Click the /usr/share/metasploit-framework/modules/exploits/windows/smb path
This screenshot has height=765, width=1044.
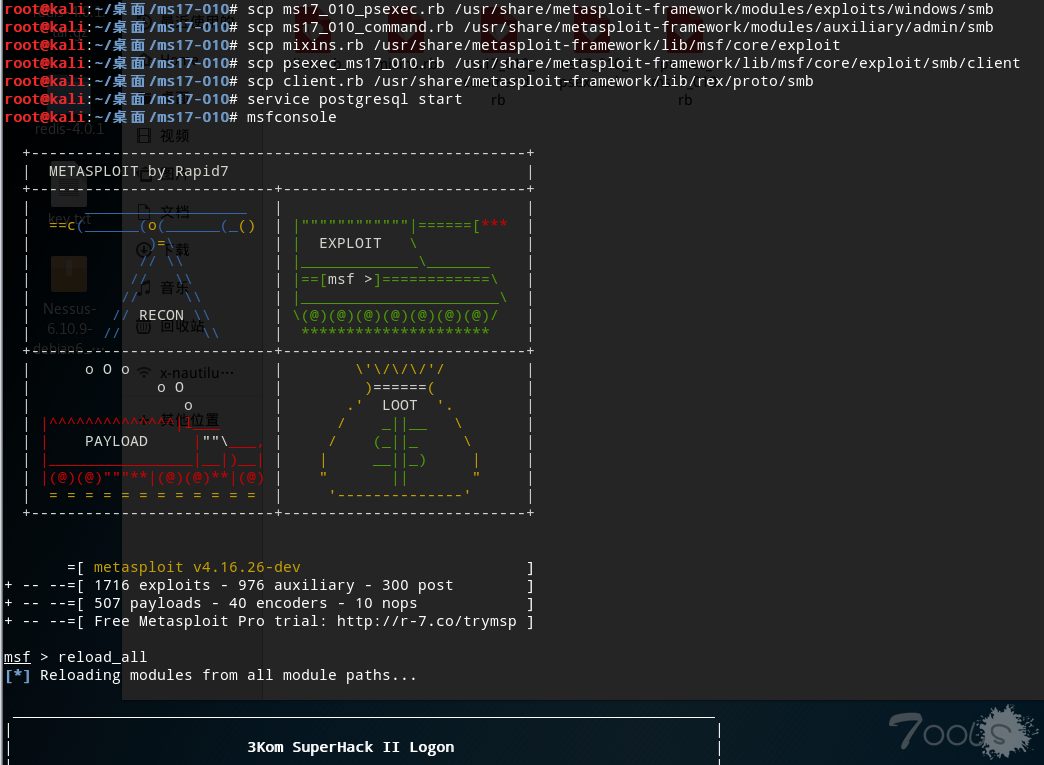[x=724, y=9]
